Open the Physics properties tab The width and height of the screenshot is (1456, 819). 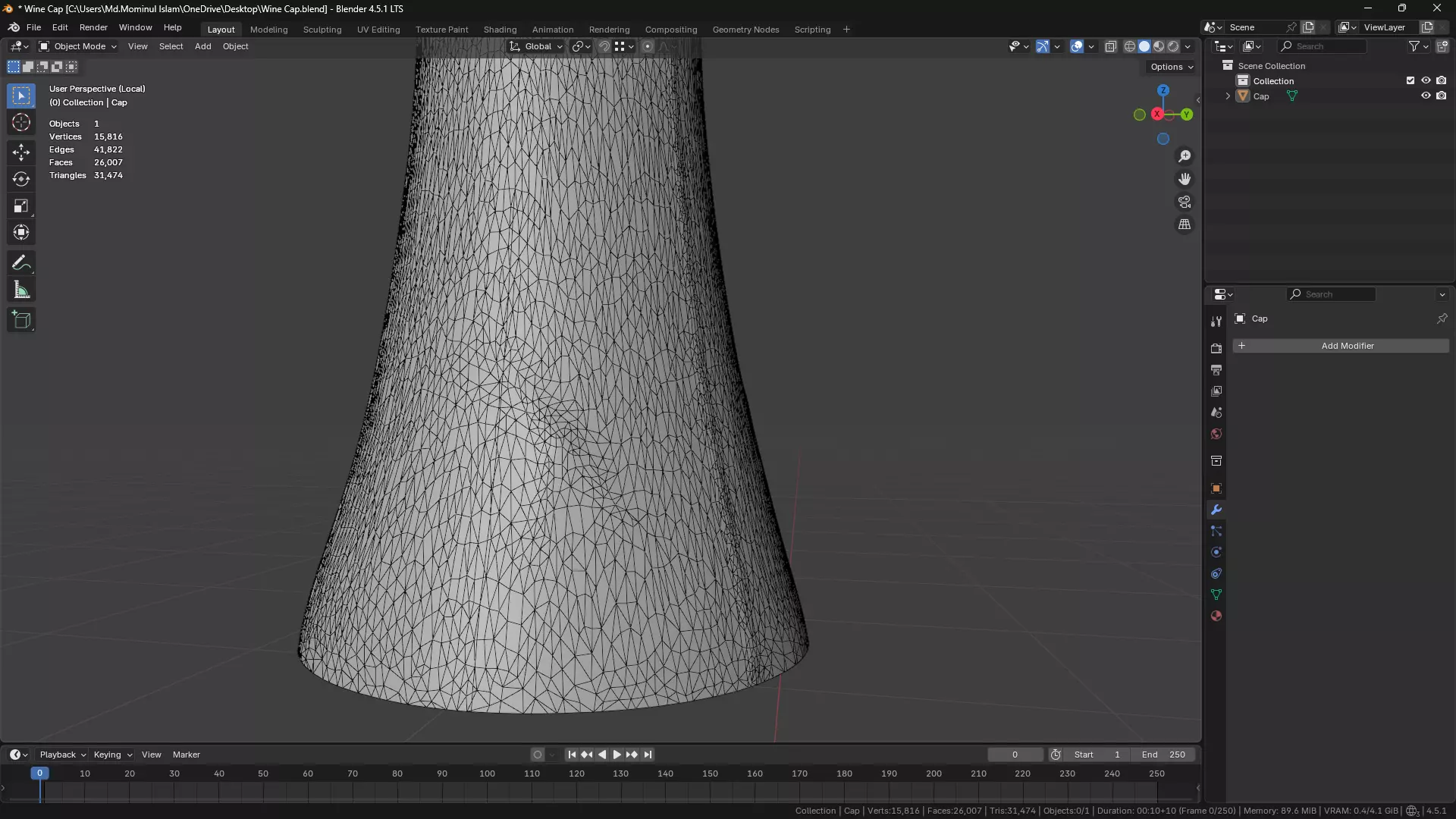(1216, 552)
